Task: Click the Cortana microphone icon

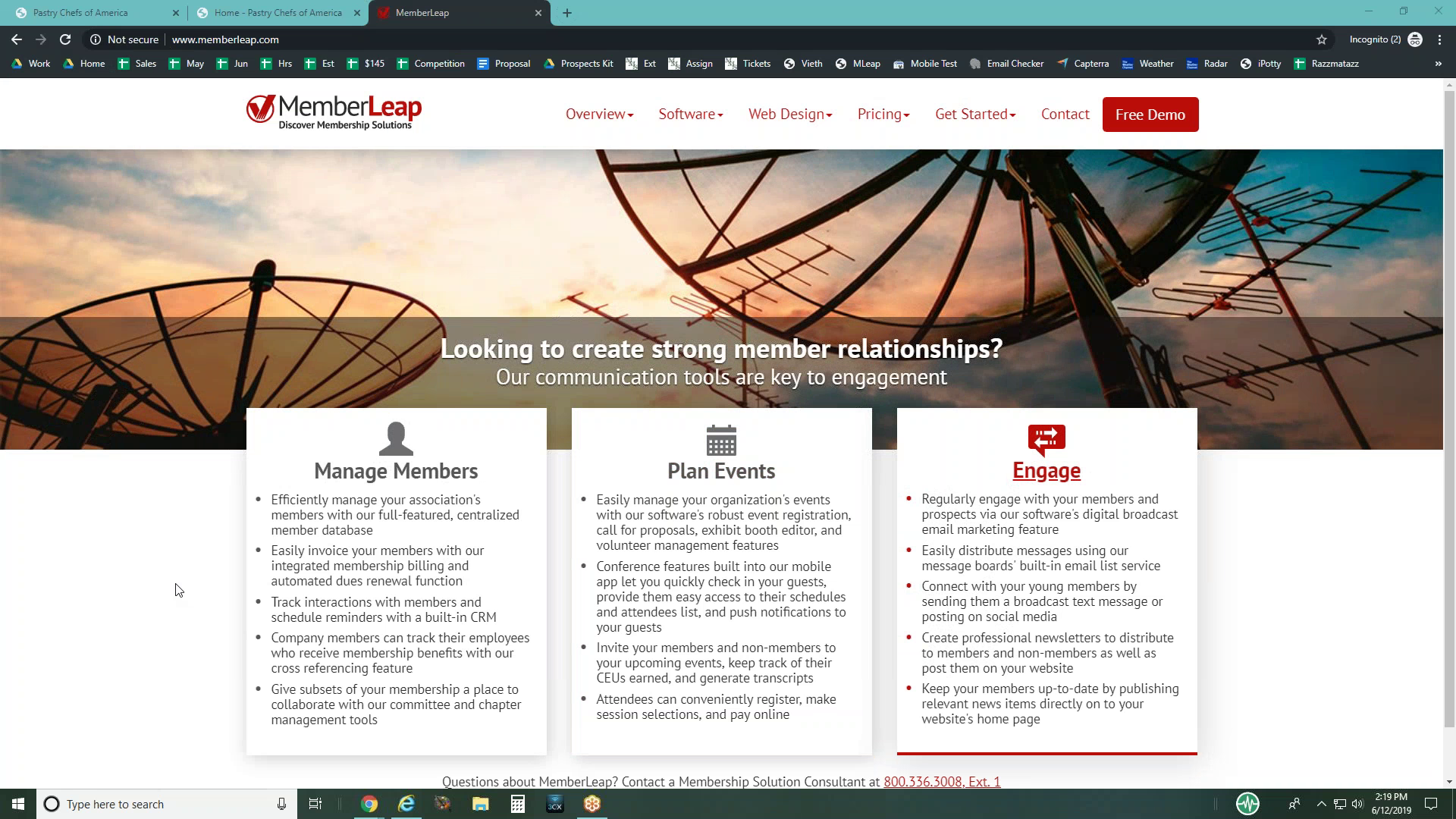Action: pos(281,804)
